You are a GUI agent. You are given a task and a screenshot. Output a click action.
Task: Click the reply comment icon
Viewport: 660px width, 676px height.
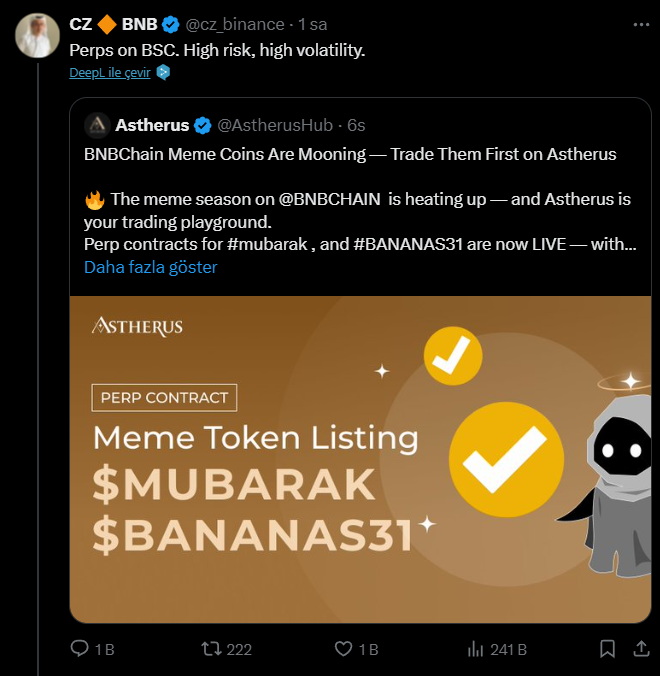point(80,649)
